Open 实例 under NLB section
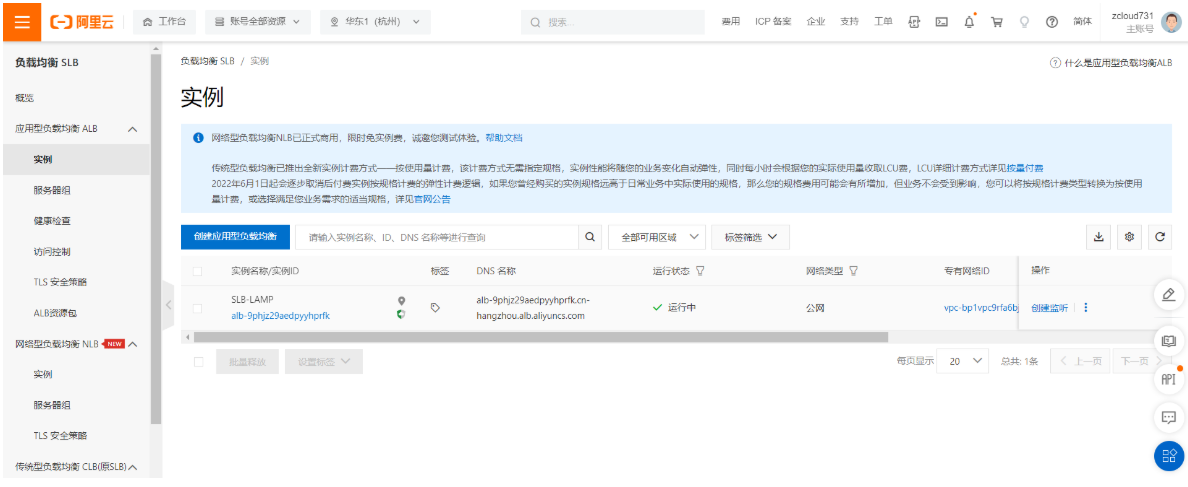The height and width of the screenshot is (487, 1188). 42,374
